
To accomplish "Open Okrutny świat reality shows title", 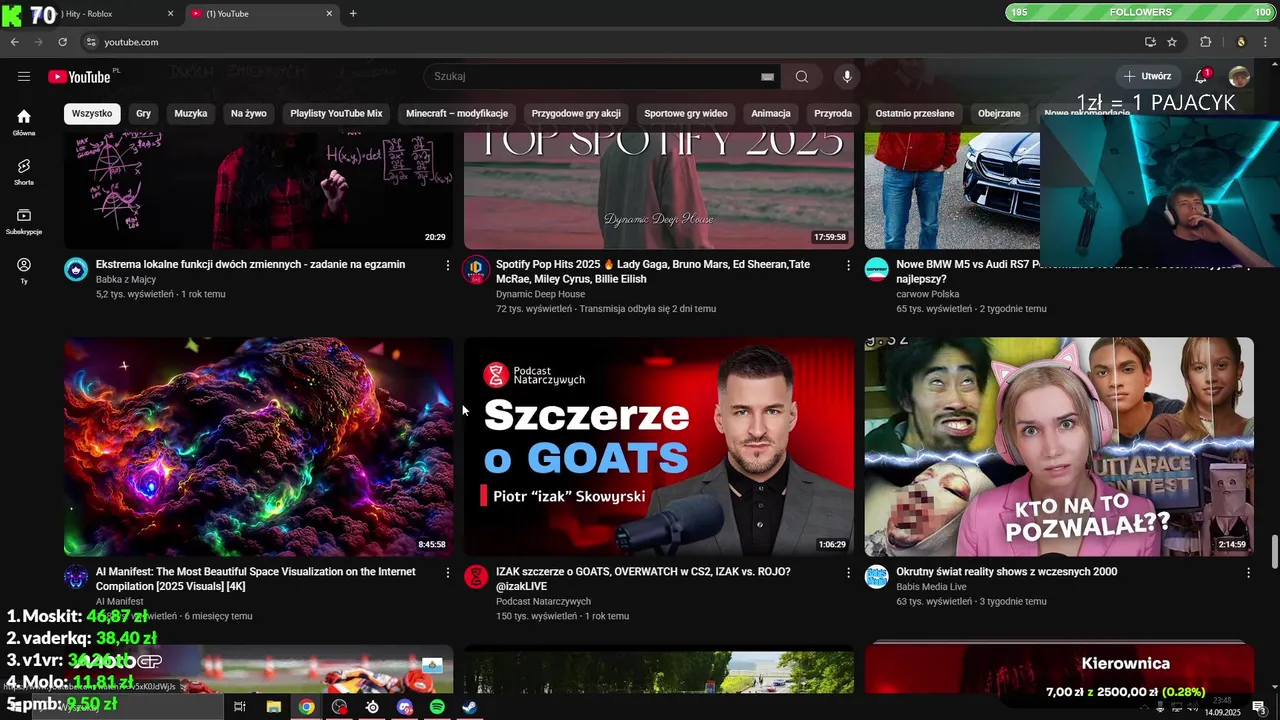I will point(1007,572).
